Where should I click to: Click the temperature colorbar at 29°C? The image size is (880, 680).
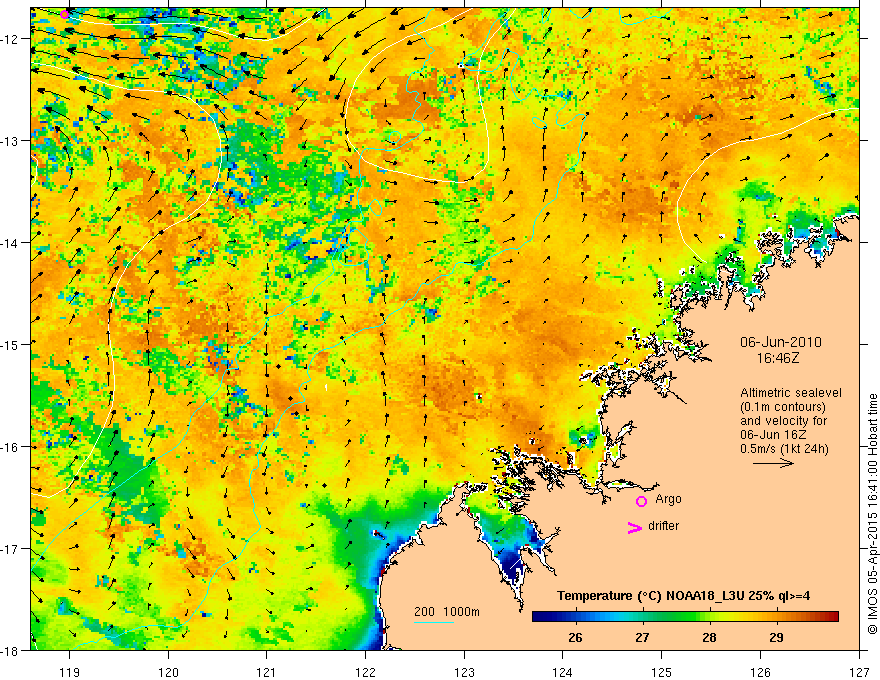(776, 617)
